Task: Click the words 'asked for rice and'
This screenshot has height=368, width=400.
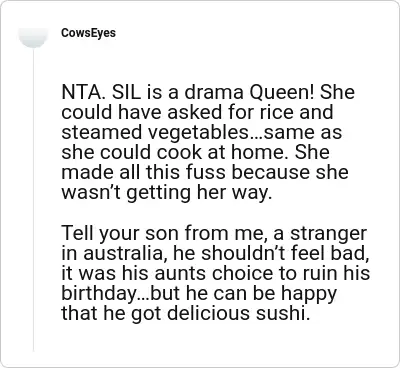Action: click(x=250, y=112)
